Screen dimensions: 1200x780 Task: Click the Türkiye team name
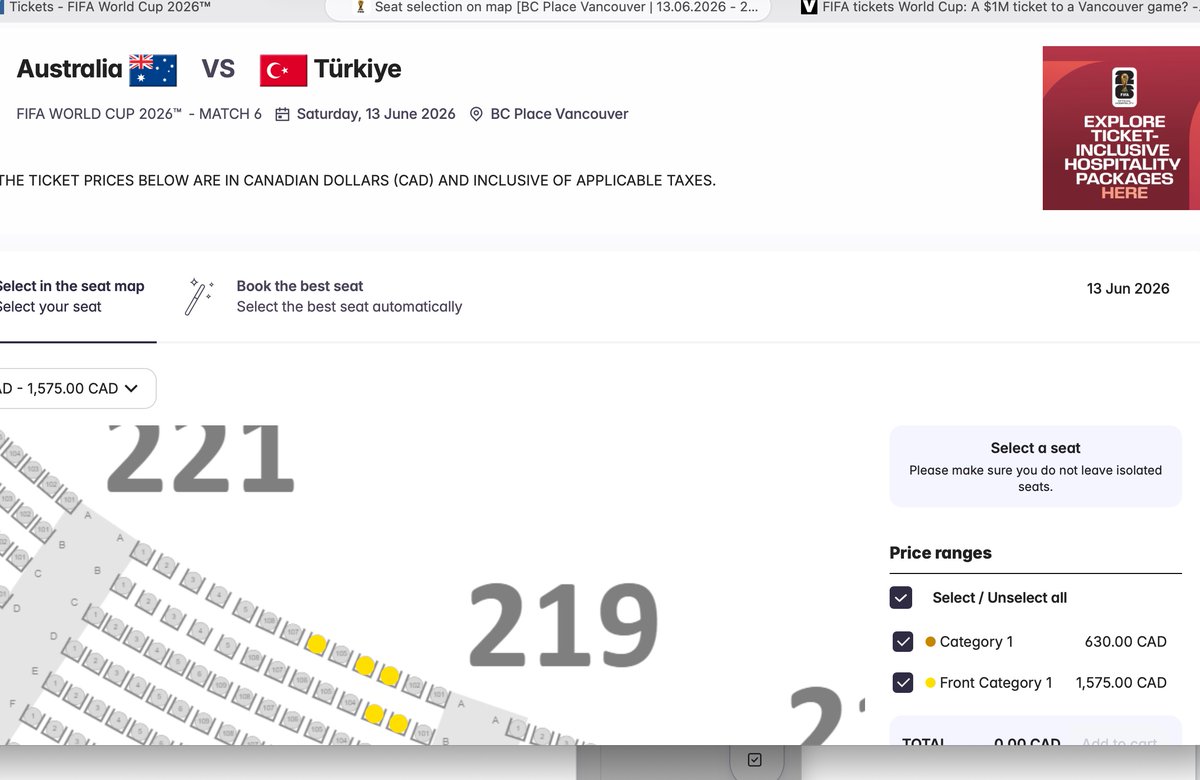358,69
